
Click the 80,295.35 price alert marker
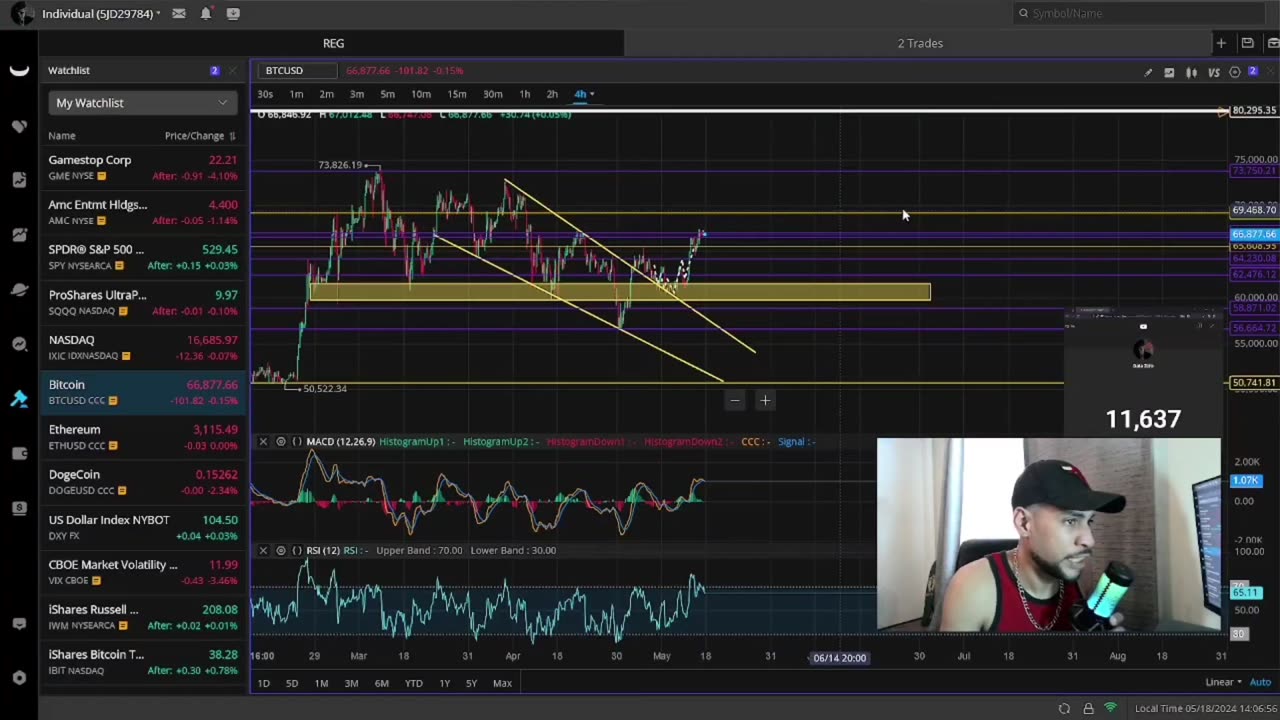1253,110
